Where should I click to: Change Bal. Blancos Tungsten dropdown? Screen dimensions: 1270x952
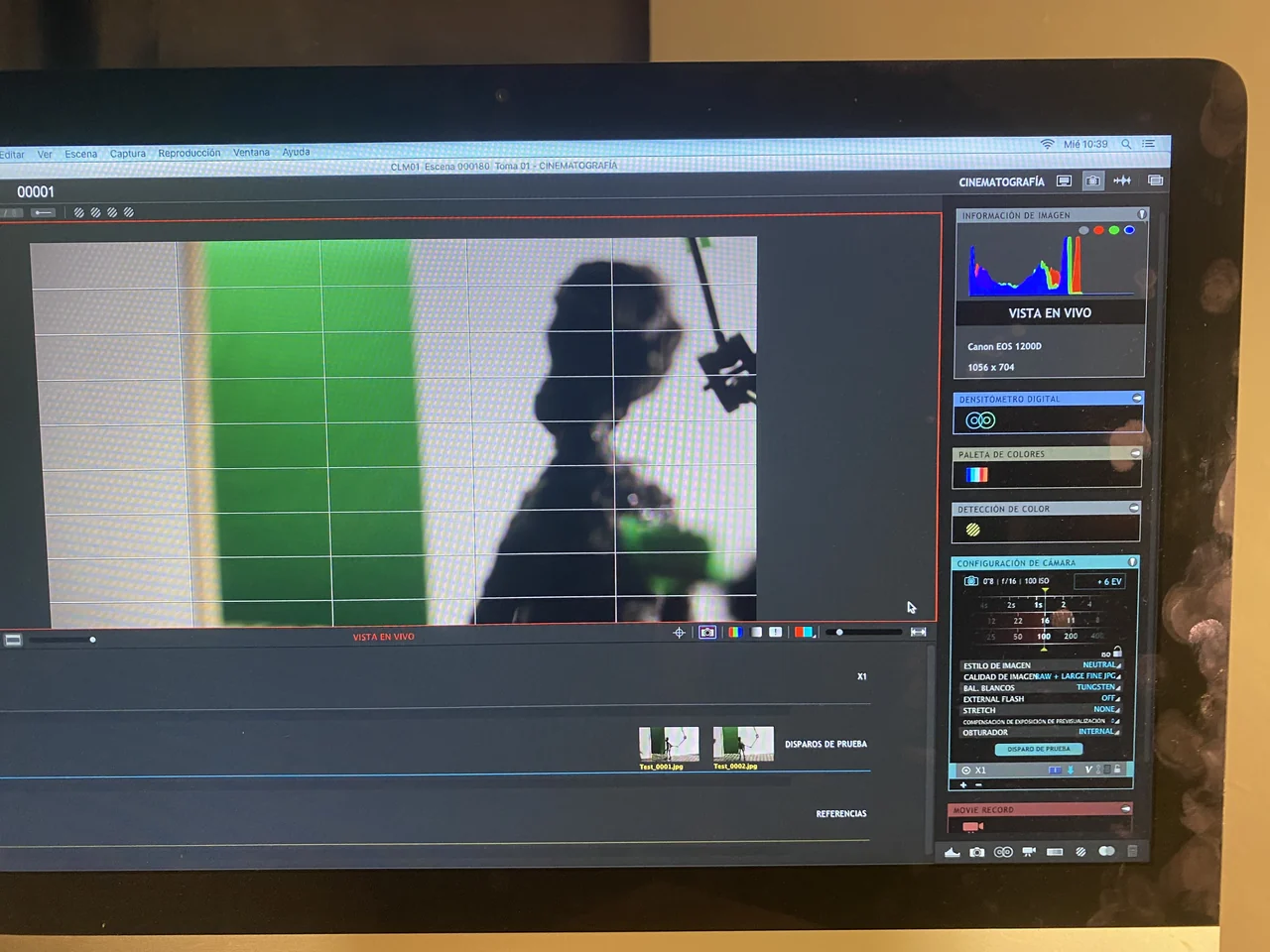(x=1097, y=687)
